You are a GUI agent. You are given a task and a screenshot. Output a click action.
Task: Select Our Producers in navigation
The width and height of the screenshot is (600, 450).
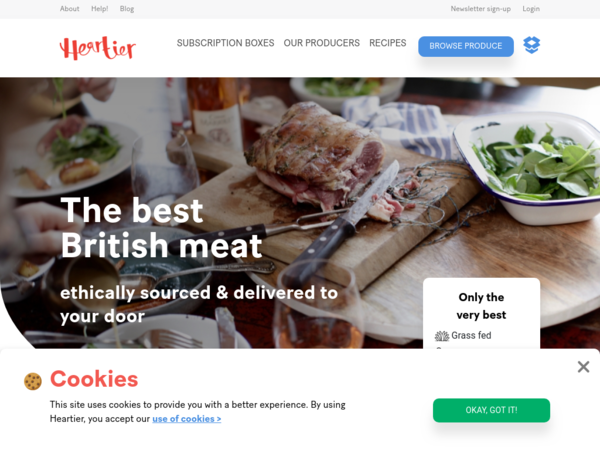321,43
